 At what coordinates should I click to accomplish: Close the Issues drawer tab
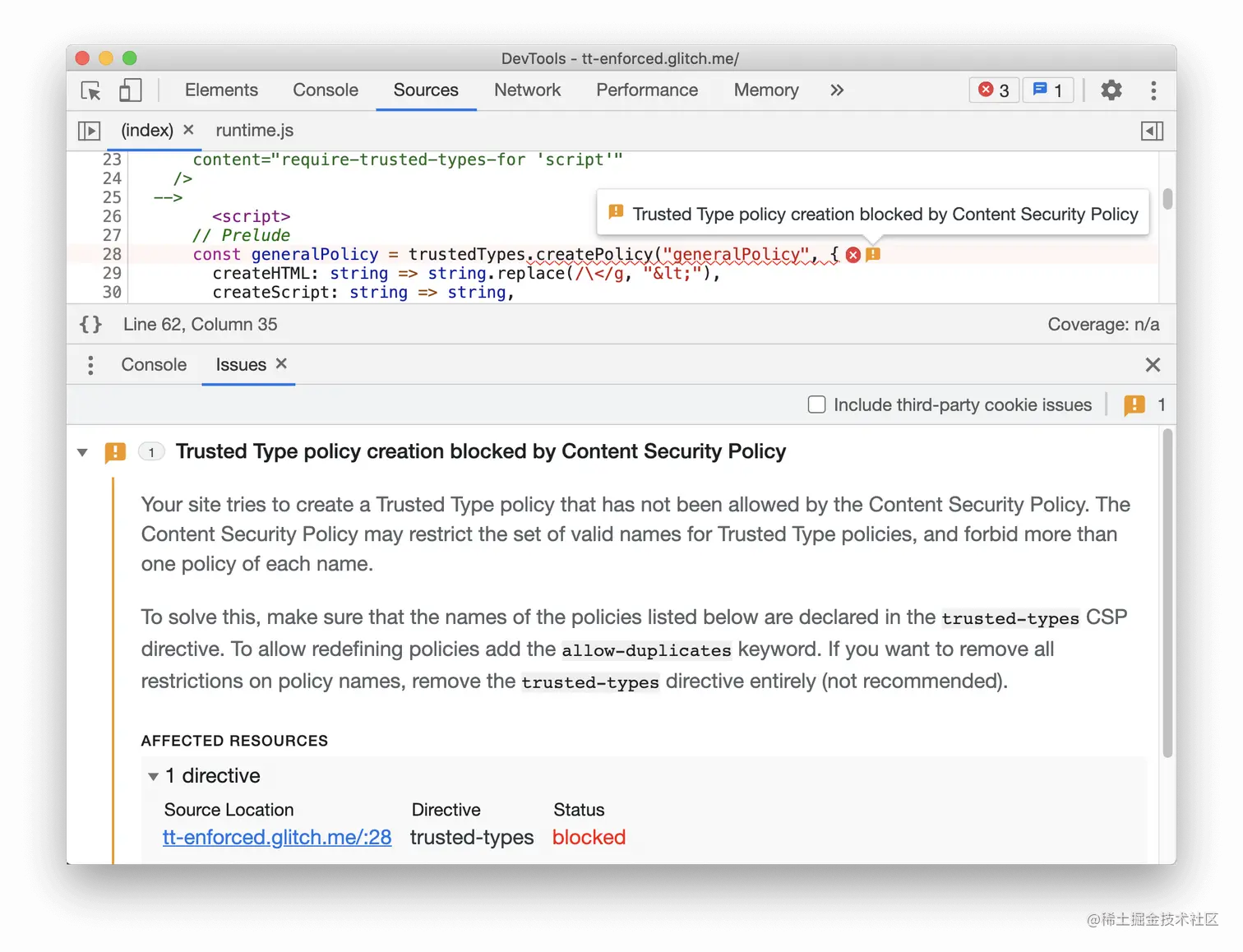click(x=281, y=363)
